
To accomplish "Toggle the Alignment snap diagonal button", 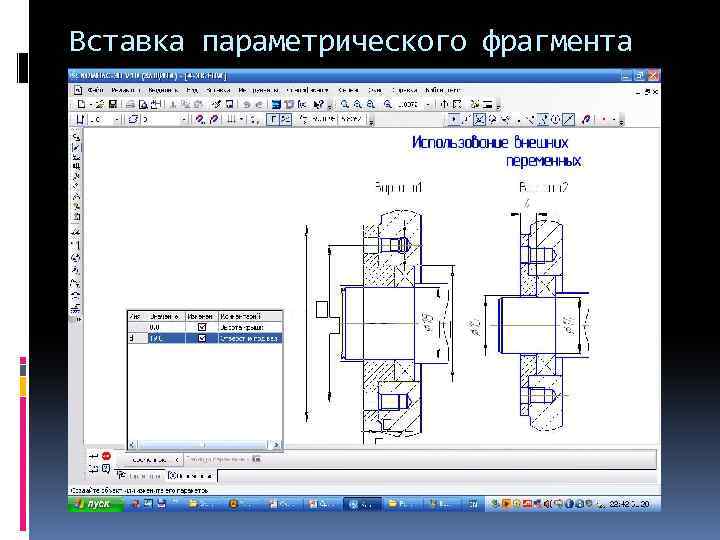I will (568, 119).
